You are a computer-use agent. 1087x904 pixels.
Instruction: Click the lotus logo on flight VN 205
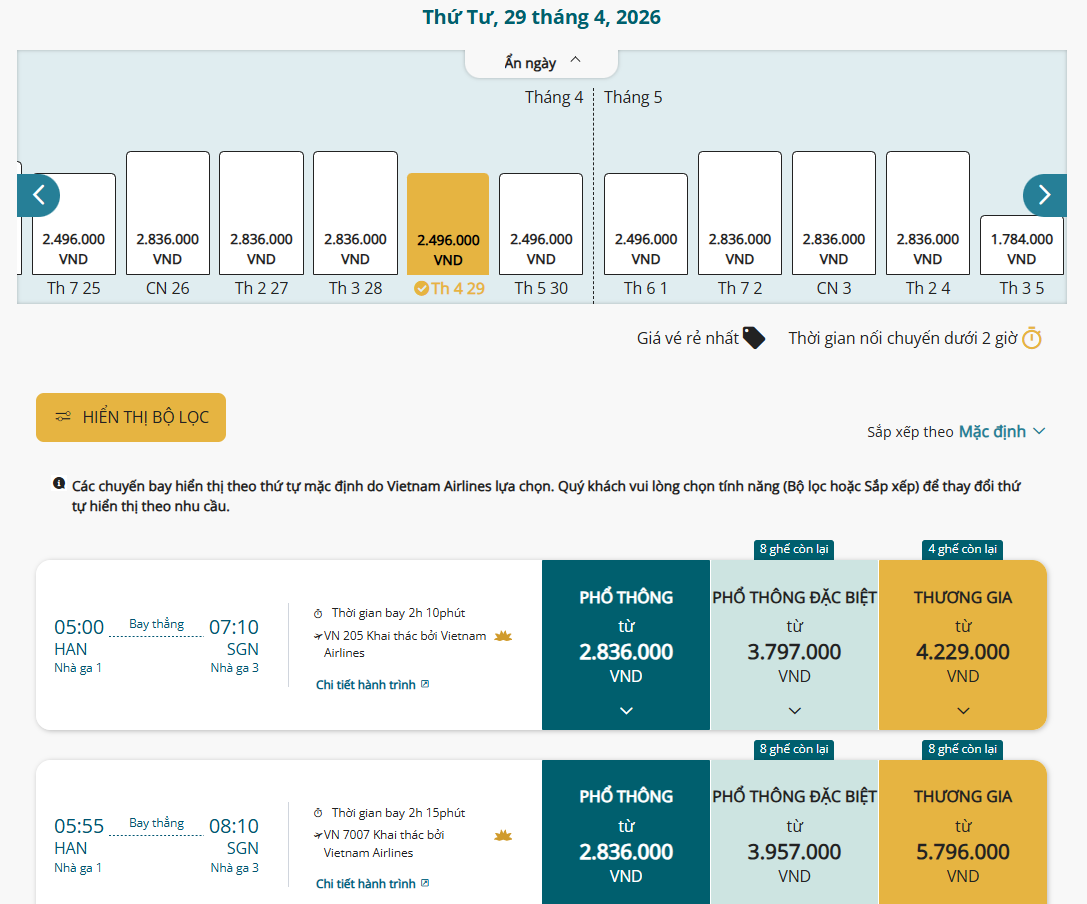[503, 636]
